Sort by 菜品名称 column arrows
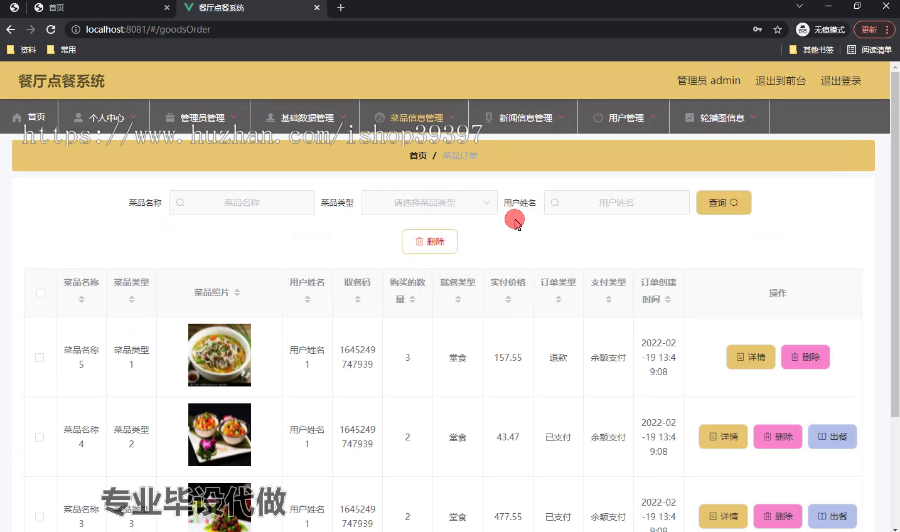 click(82, 299)
